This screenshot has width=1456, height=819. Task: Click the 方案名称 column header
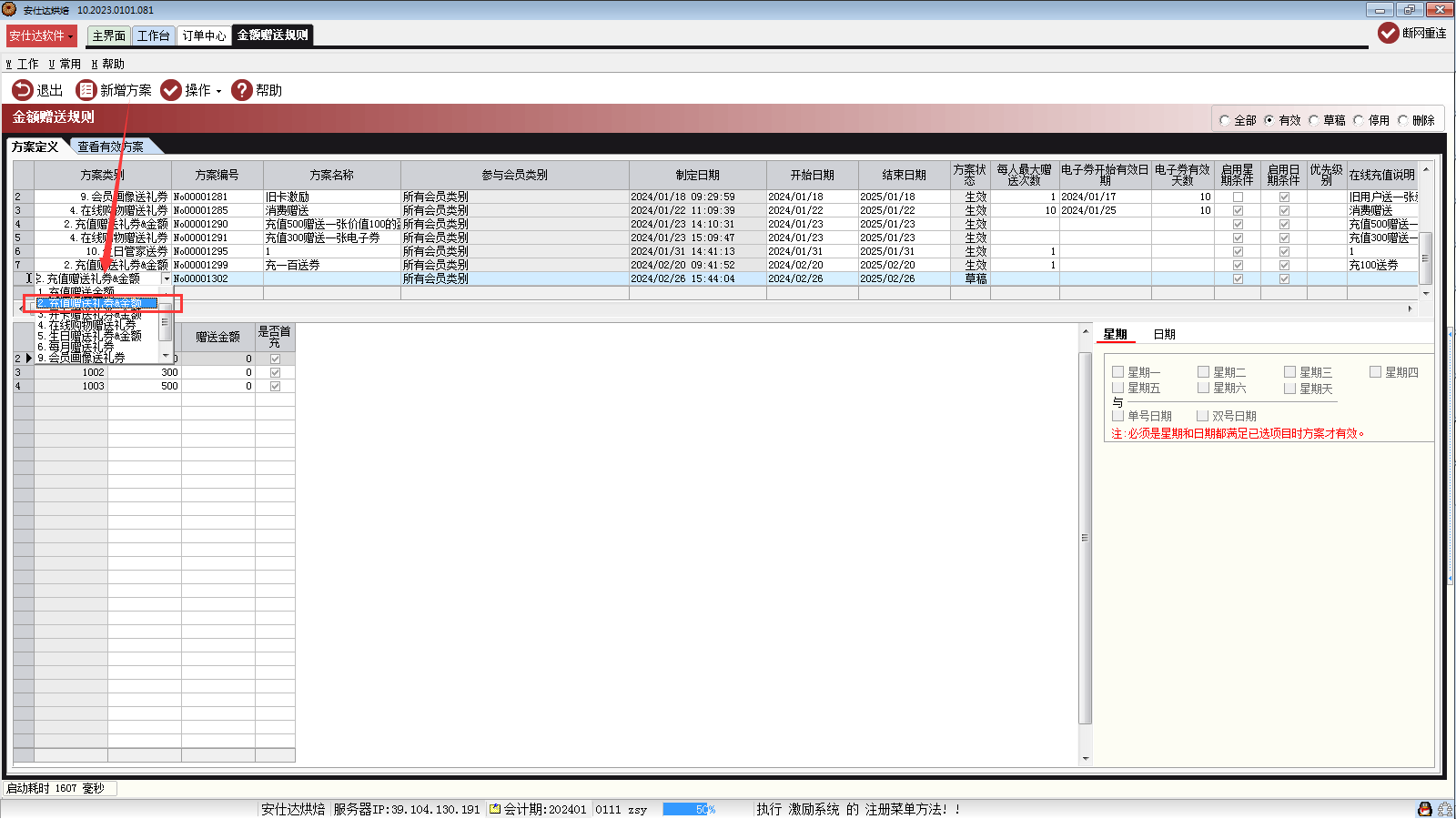coord(332,175)
